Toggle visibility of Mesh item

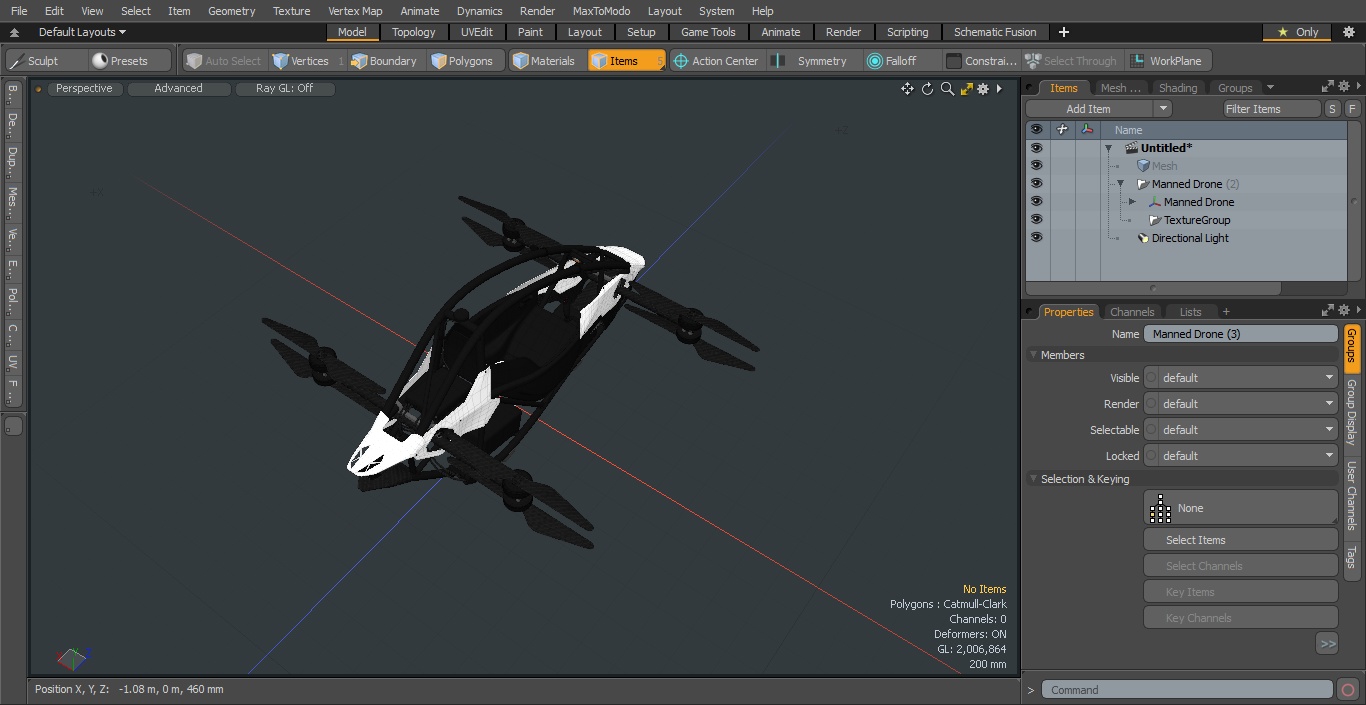[x=1036, y=166]
